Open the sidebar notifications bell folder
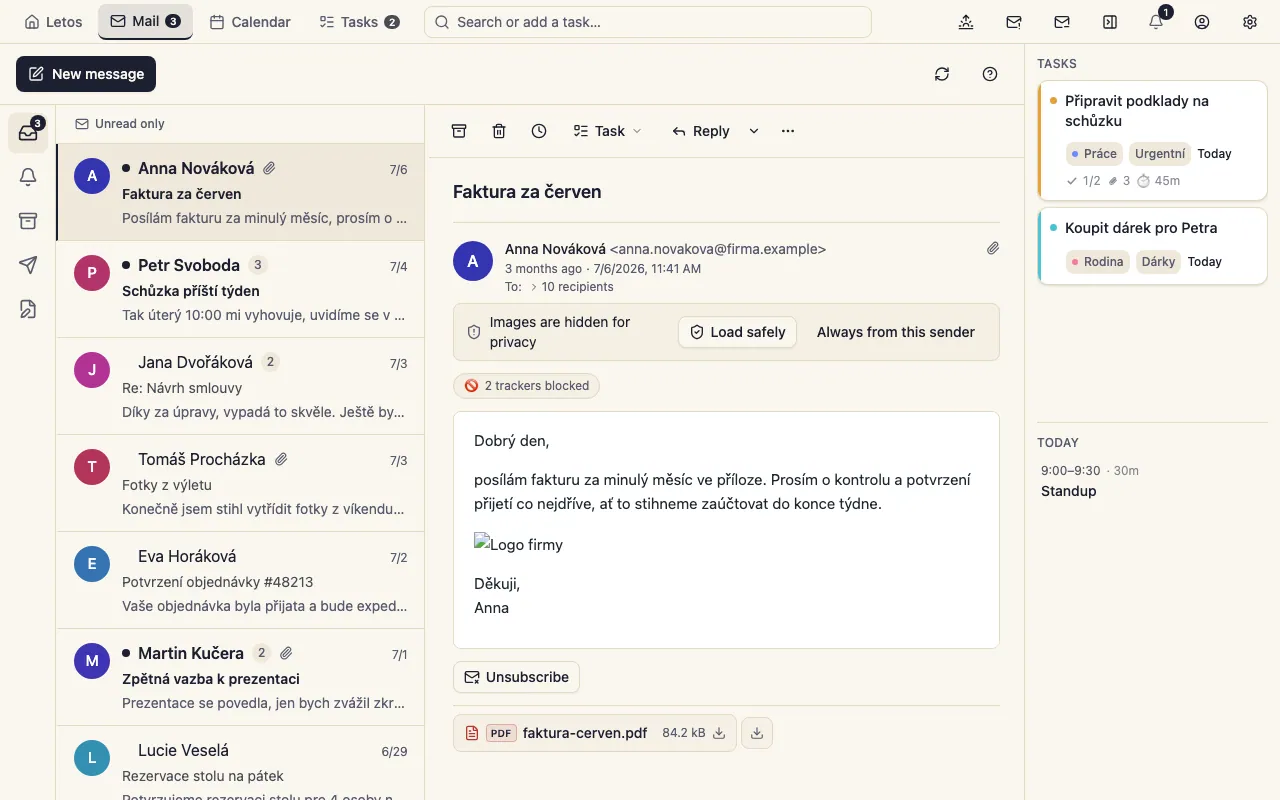 click(28, 177)
